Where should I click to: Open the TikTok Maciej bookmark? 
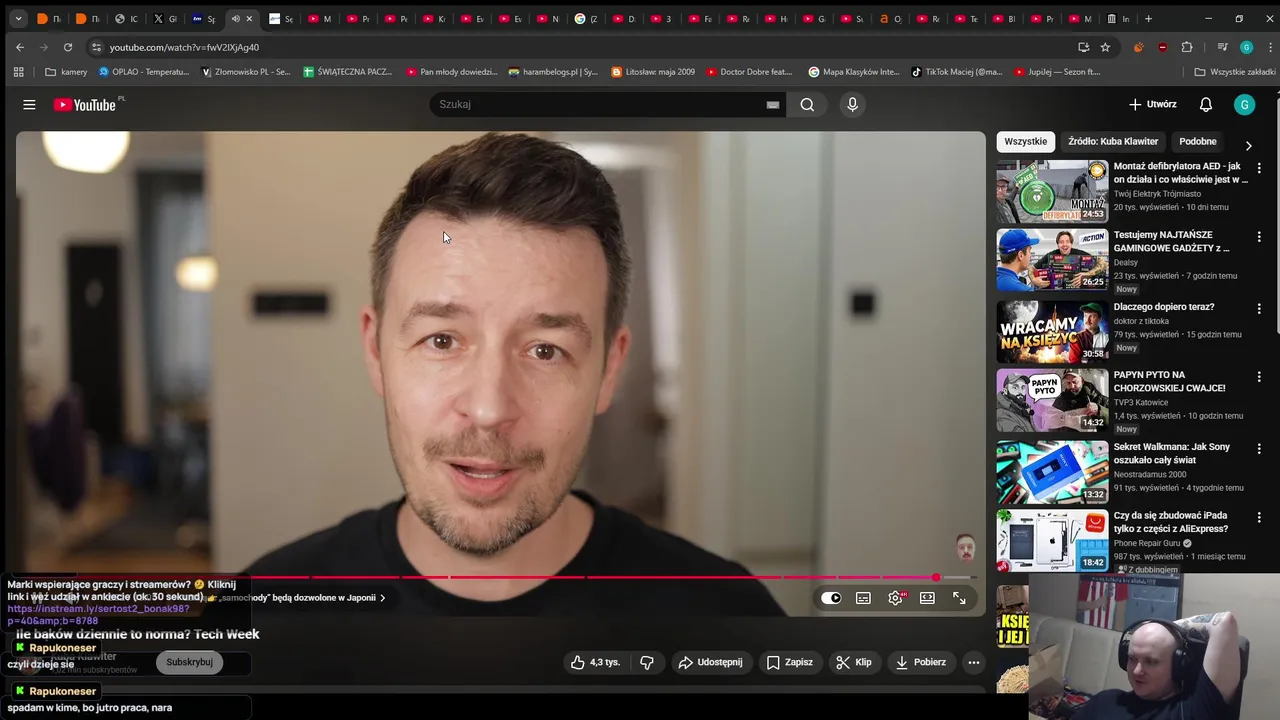[956, 72]
